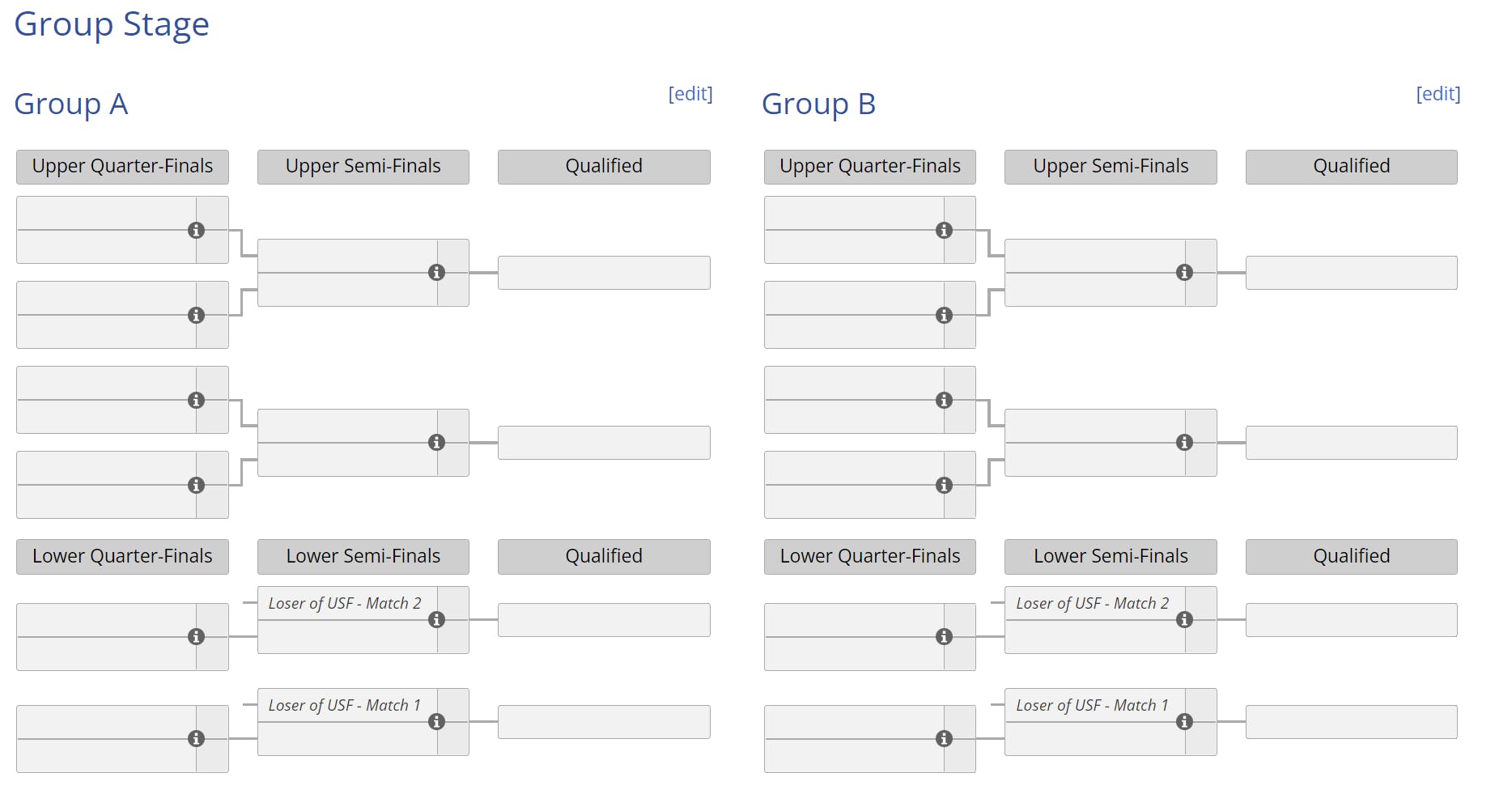
Task: Show info for Group A's first Lower Quarter-Final
Action: (x=196, y=637)
